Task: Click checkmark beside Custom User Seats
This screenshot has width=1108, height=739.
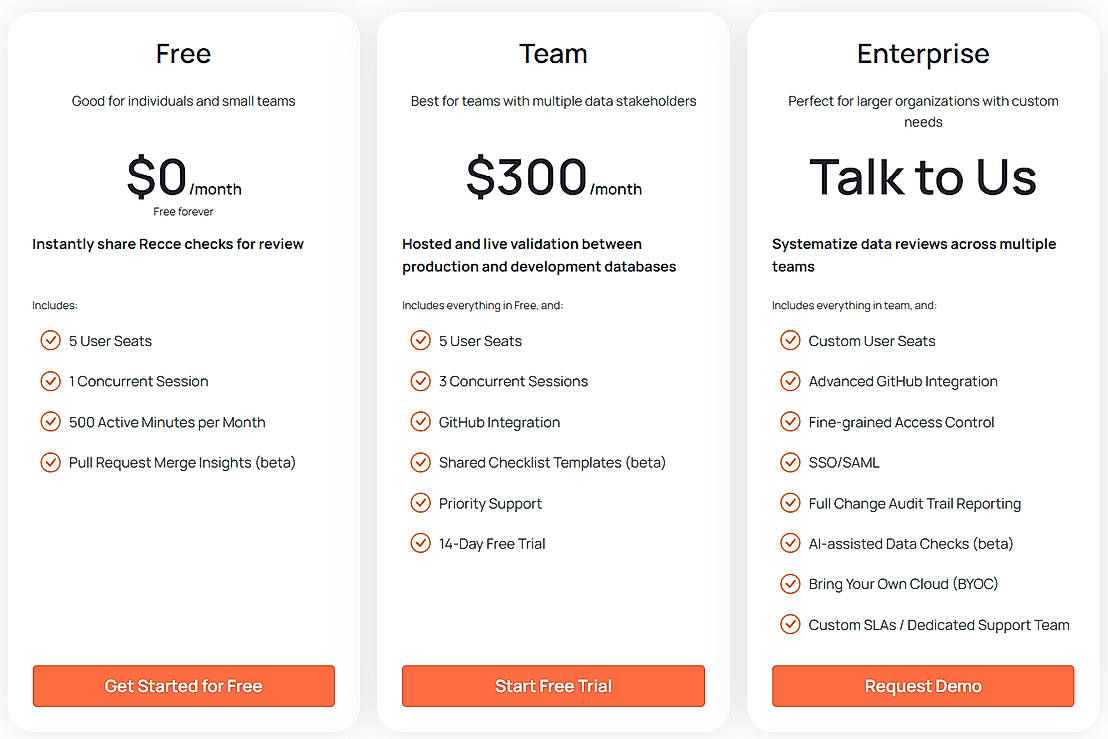Action: click(x=790, y=341)
